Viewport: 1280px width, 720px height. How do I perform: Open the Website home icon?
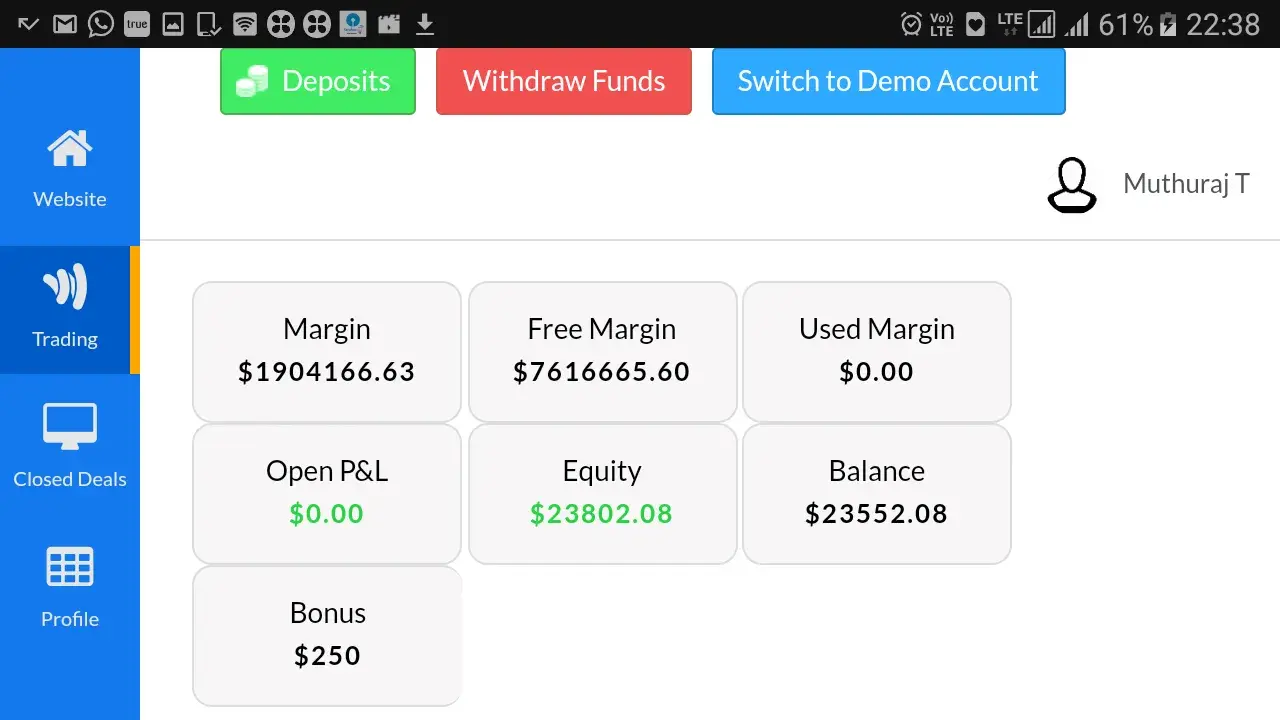coord(69,150)
